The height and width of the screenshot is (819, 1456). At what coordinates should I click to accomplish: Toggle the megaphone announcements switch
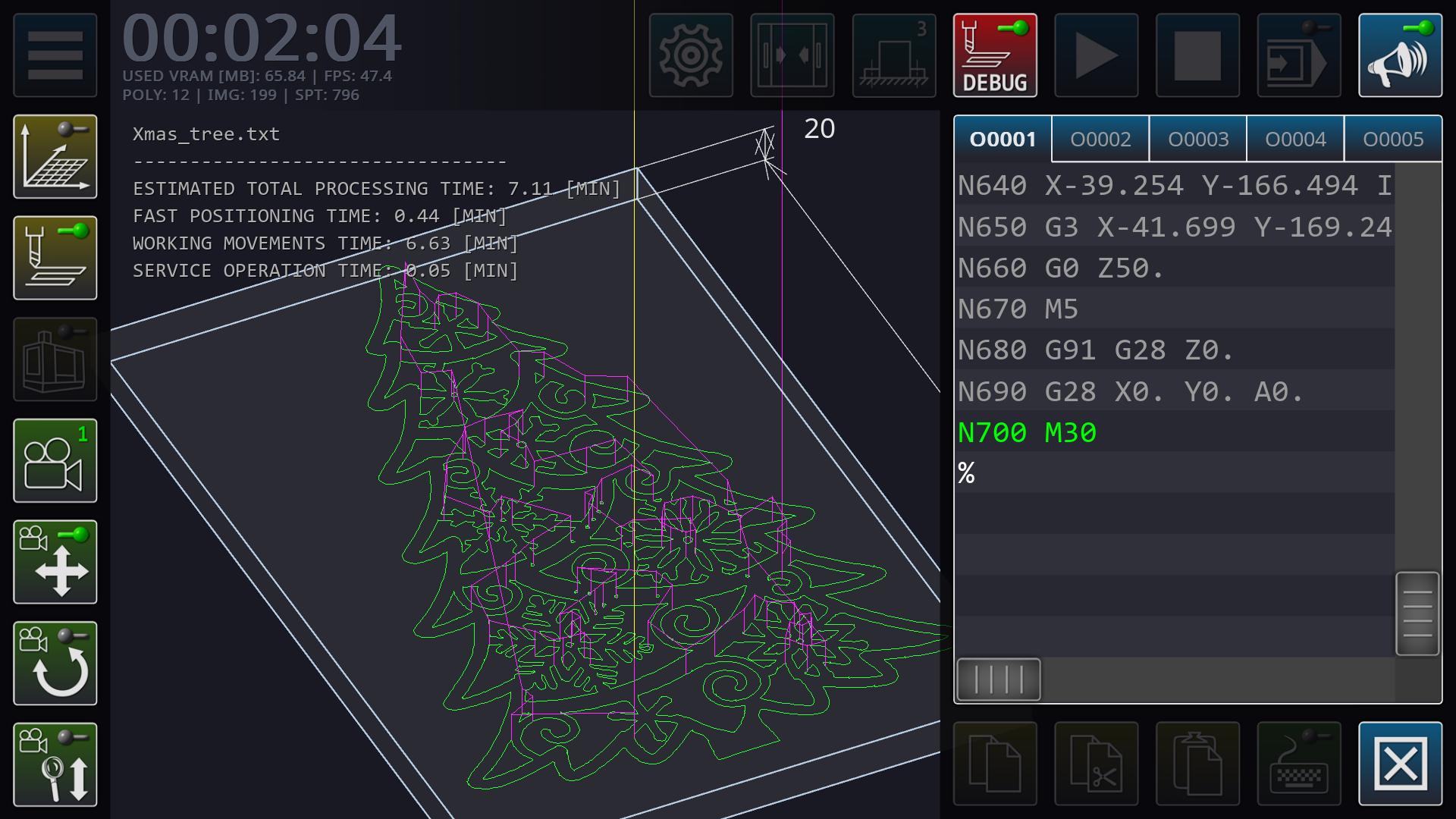(1400, 55)
